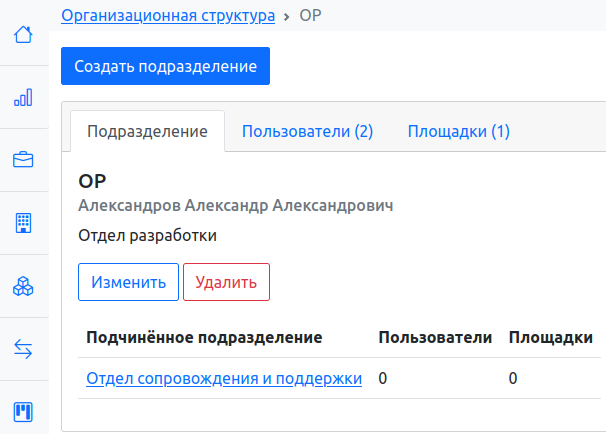This screenshot has width=606, height=434.
Task: Open the Пользователи (2) tab
Action: coord(307,131)
